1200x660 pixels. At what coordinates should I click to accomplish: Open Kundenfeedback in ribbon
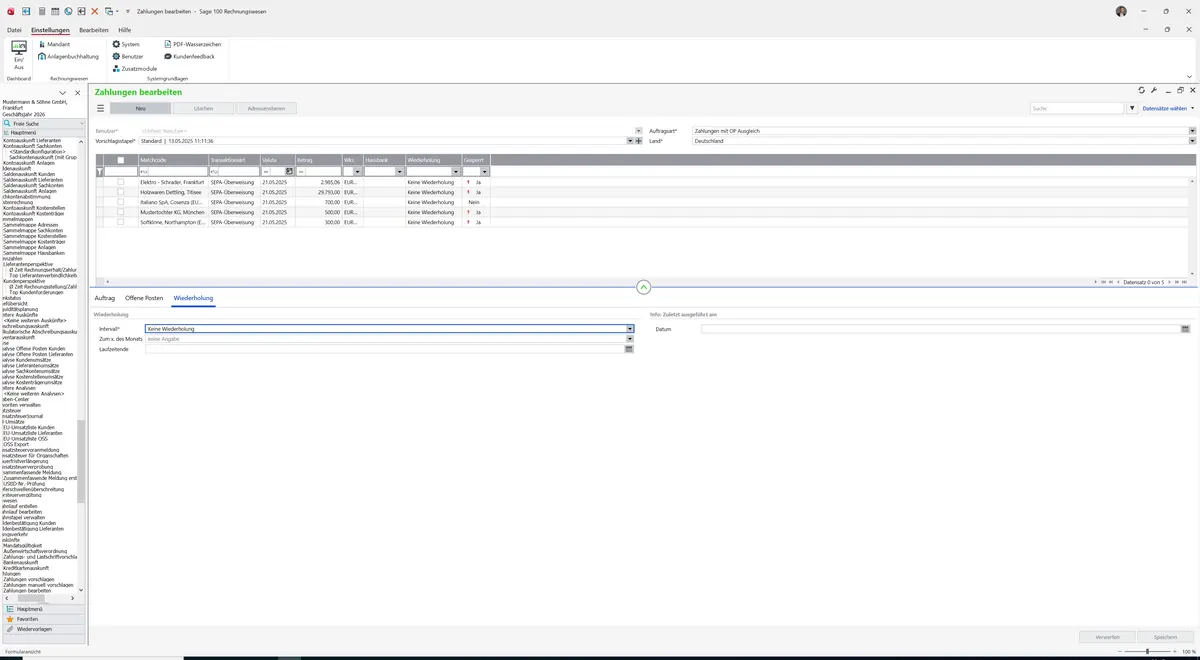point(189,56)
